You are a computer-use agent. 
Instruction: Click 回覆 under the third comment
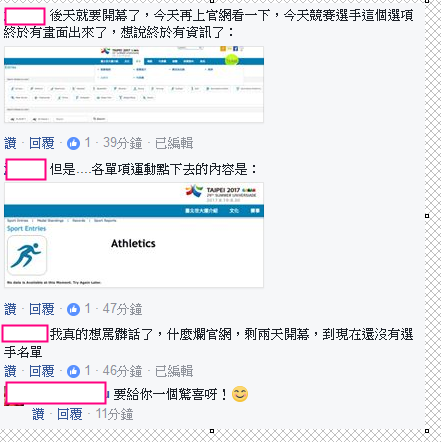[x=42, y=371]
